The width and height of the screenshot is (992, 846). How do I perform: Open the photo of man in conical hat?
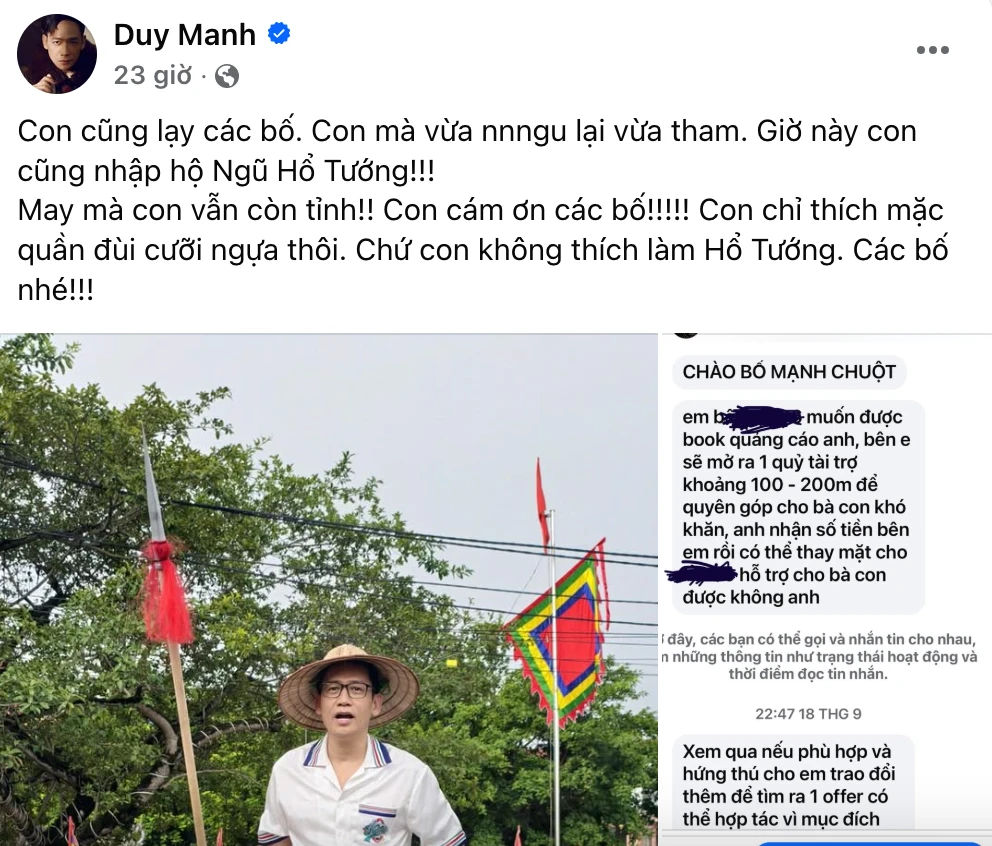329,590
